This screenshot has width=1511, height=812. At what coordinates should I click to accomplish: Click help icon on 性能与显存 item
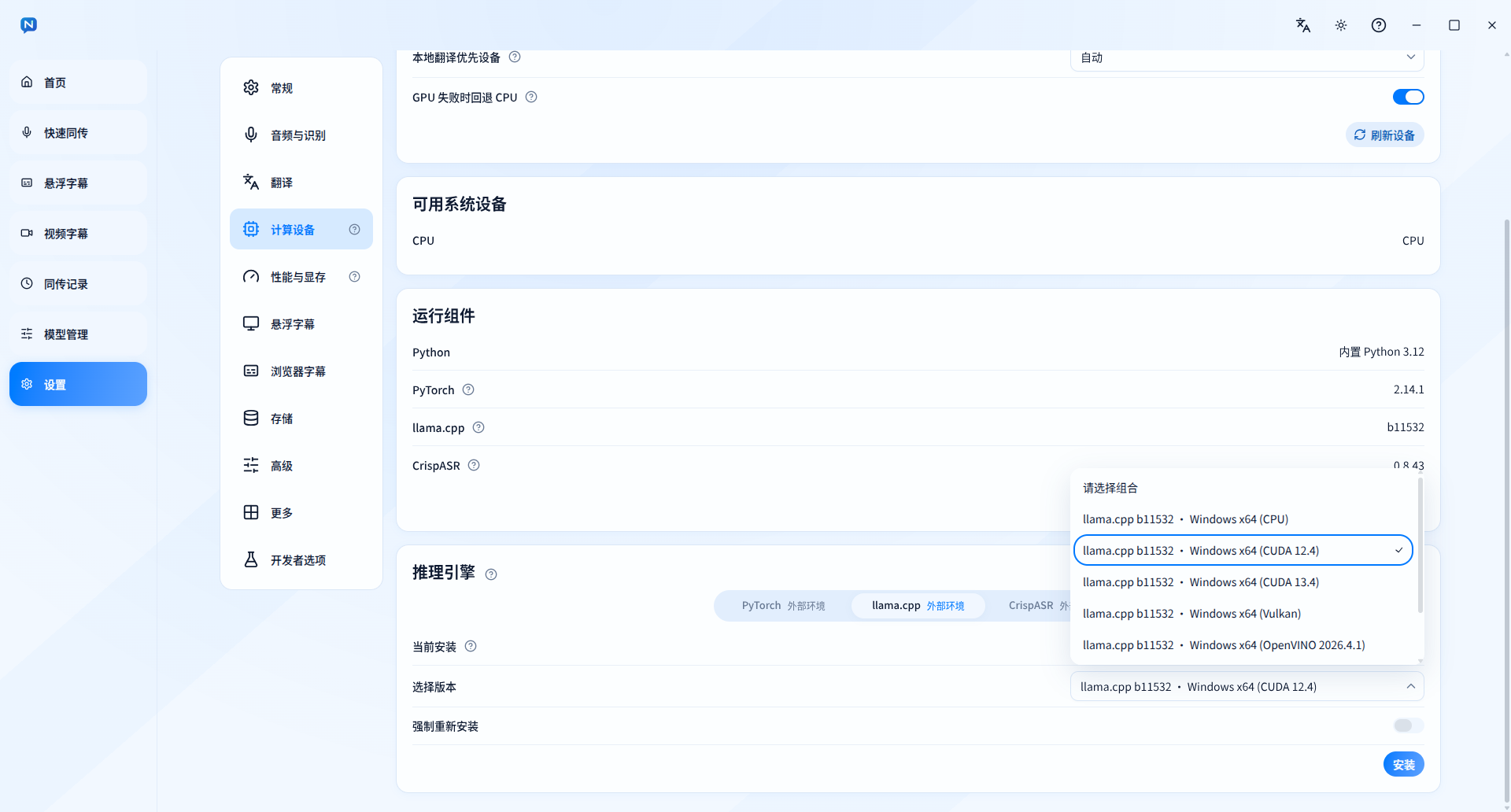[x=355, y=277]
